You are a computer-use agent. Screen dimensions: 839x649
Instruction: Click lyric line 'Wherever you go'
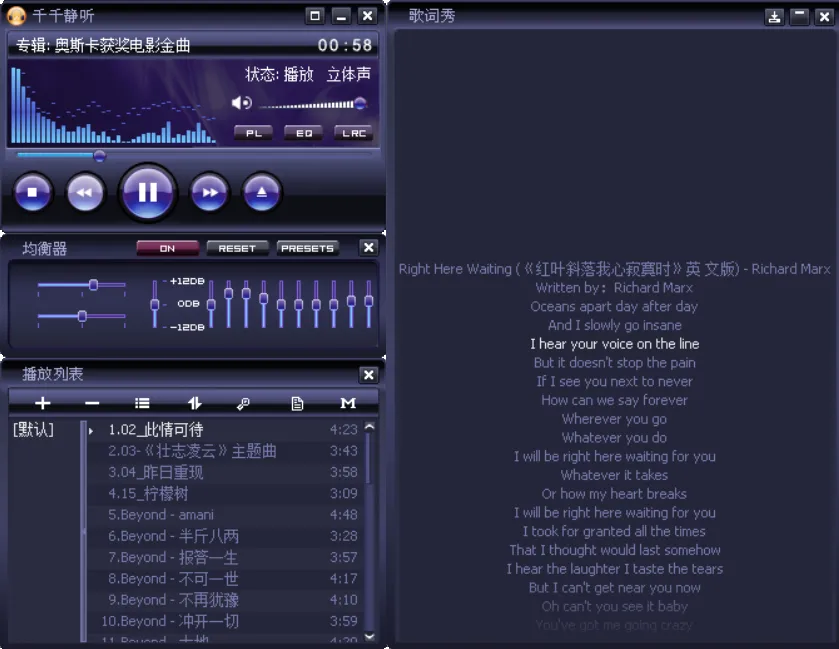click(x=614, y=419)
